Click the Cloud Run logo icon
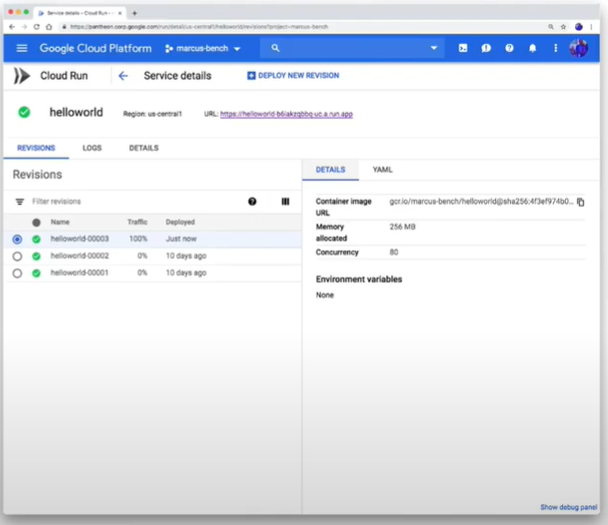608x525 pixels. click(22, 76)
